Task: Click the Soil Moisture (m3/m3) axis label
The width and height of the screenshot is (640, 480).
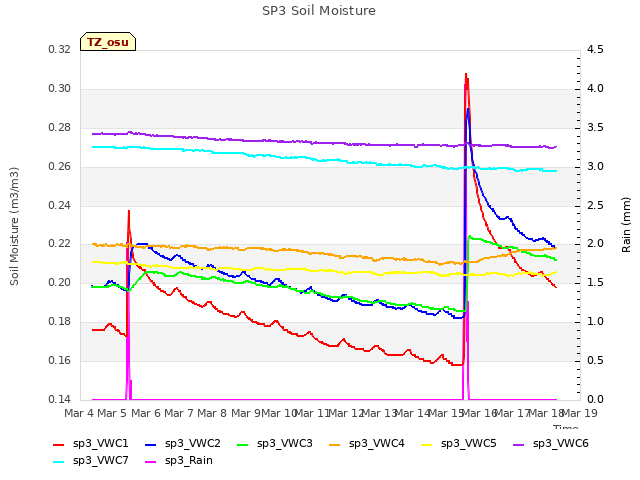Action: tap(15, 226)
